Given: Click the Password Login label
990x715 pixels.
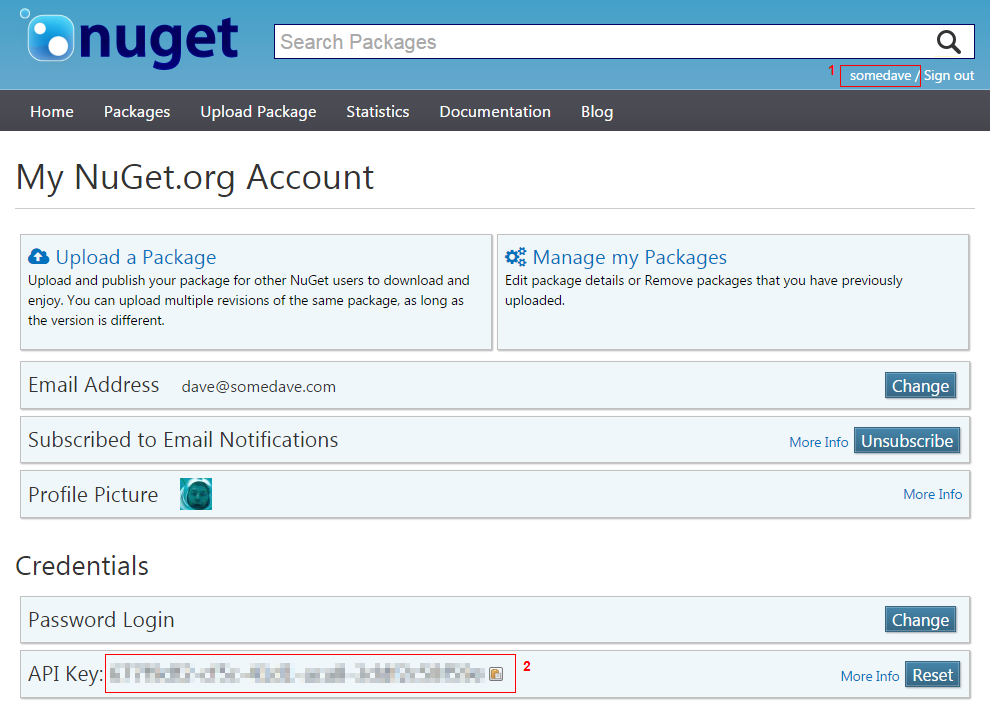Looking at the screenshot, I should [101, 620].
